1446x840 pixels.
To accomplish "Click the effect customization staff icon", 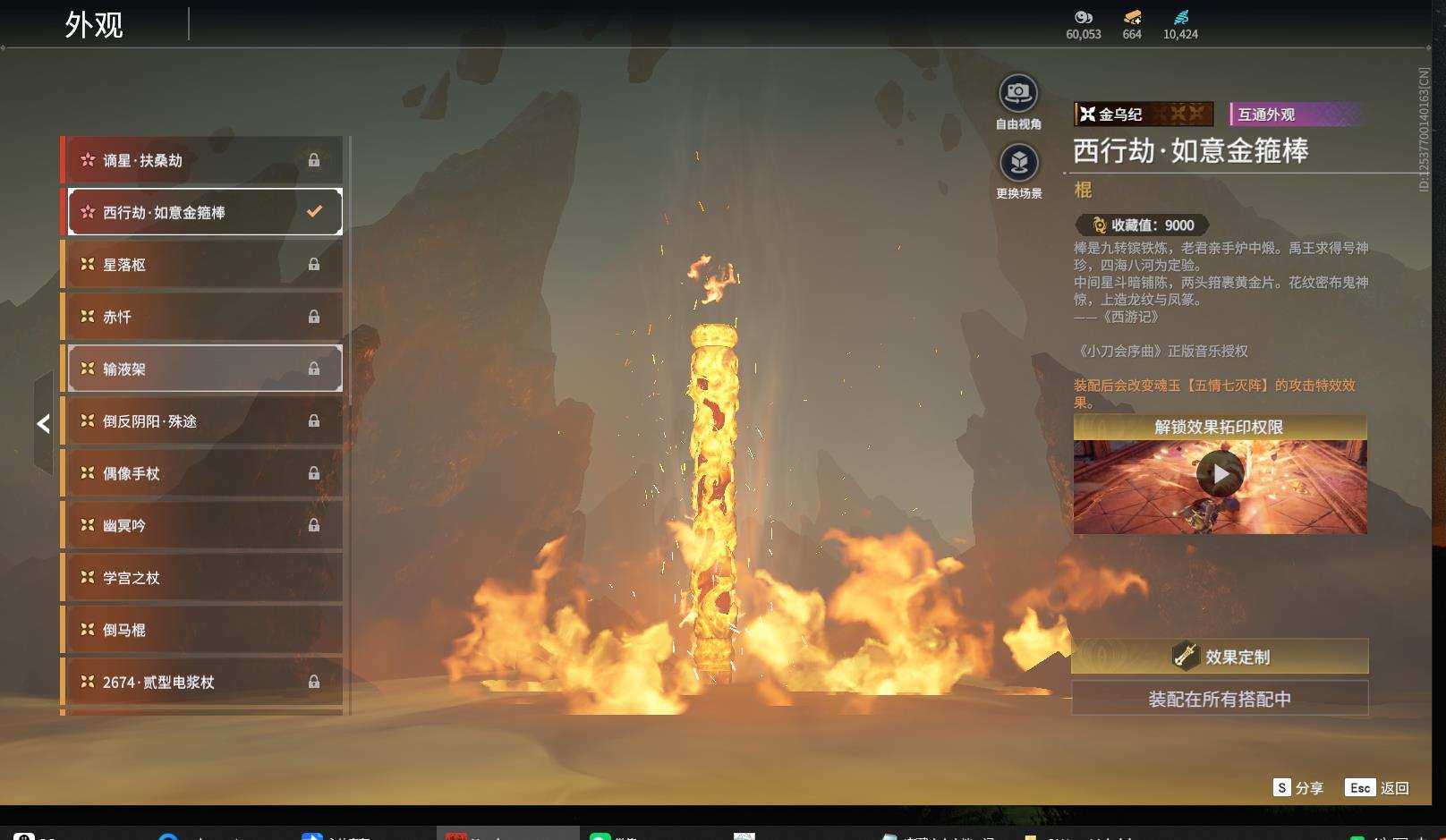I will coord(1186,657).
